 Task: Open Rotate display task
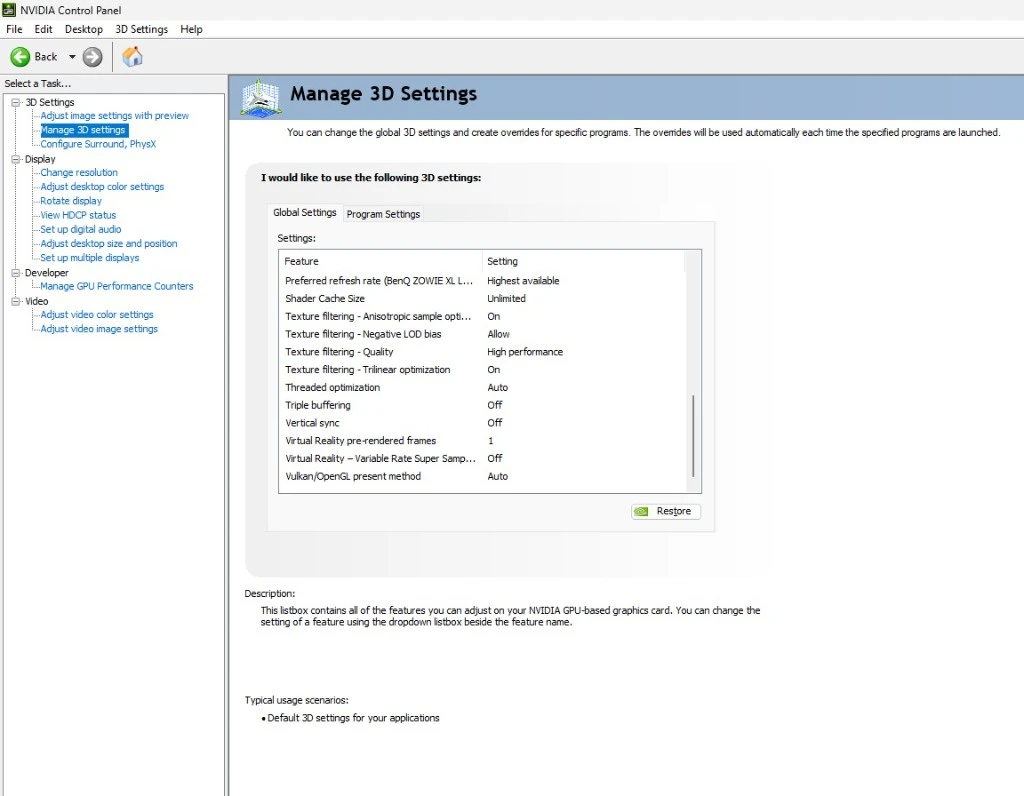71,201
